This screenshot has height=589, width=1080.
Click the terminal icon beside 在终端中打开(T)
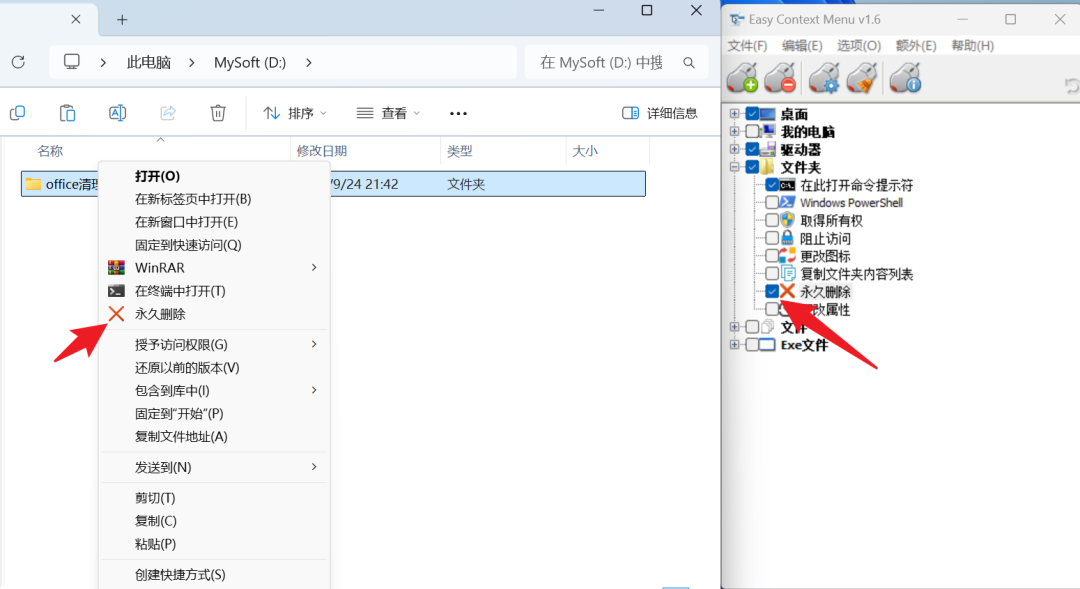pyautogui.click(x=116, y=291)
